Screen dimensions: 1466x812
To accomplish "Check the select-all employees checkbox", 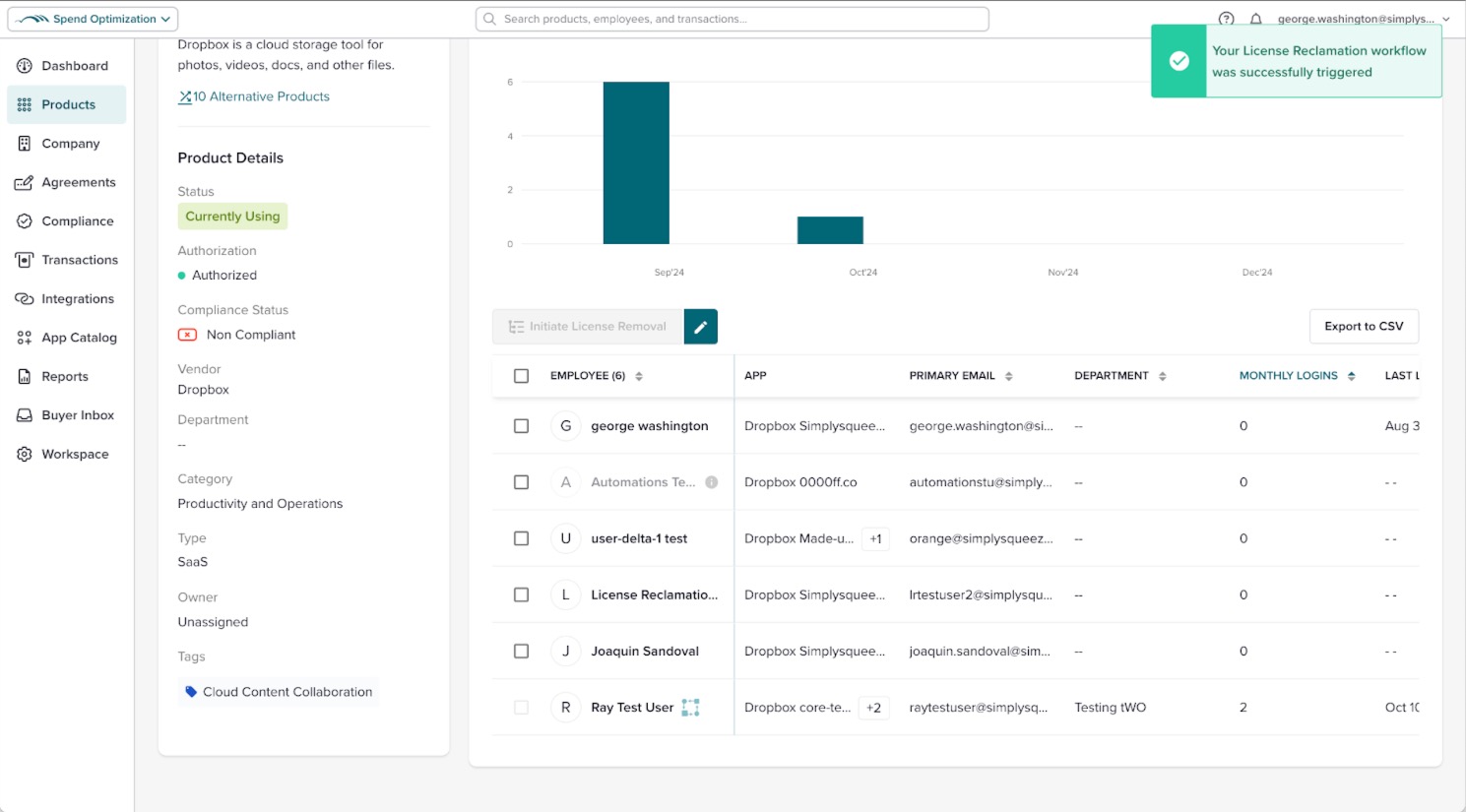I will (521, 375).
